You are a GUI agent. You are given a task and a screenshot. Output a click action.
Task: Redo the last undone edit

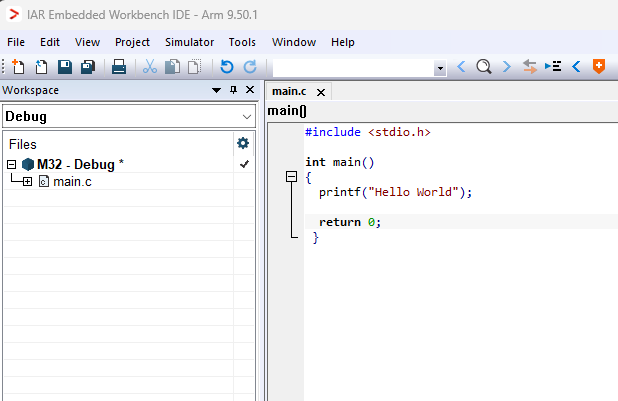coord(250,67)
